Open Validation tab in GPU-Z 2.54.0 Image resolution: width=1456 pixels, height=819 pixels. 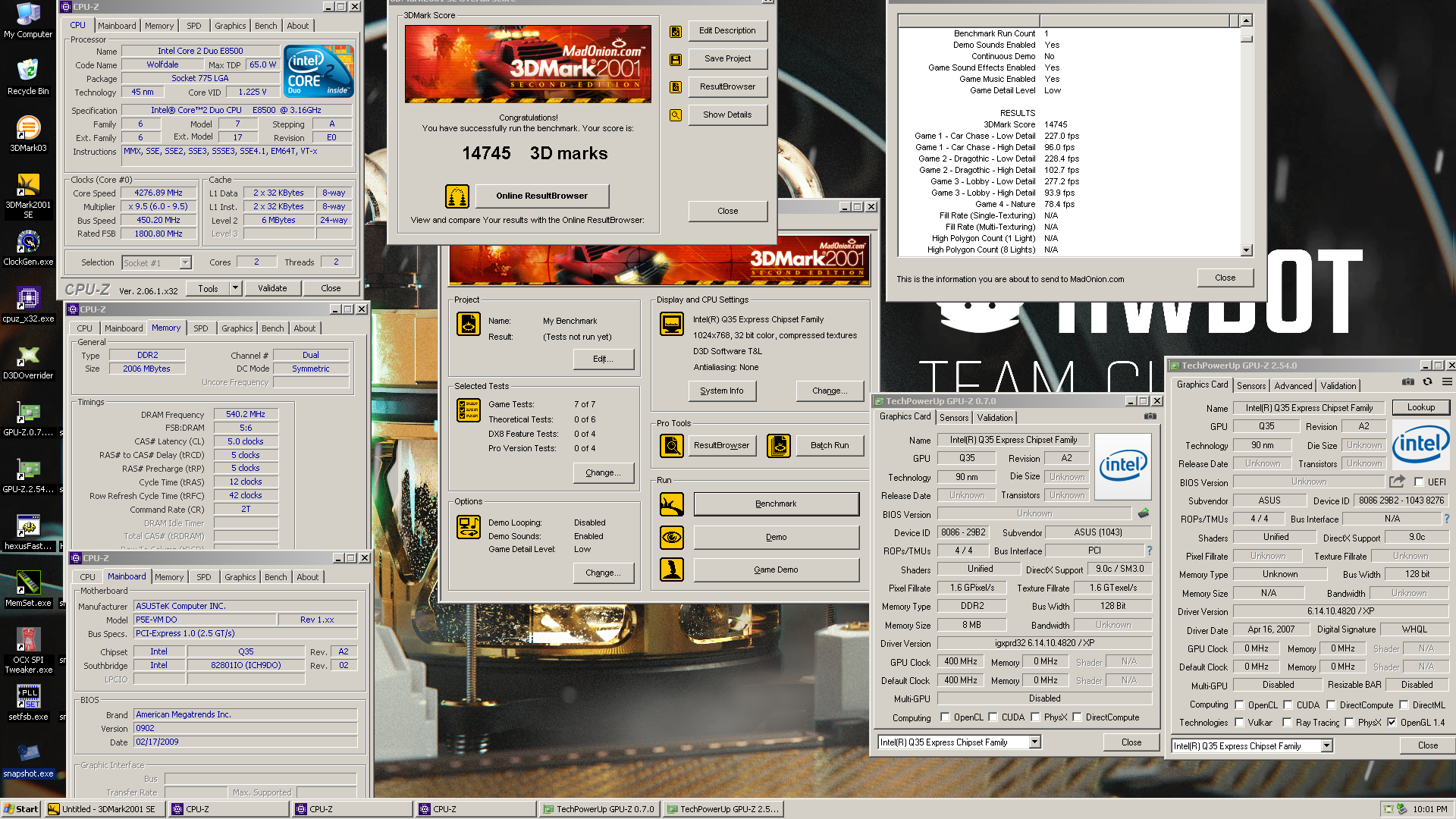click(1338, 386)
